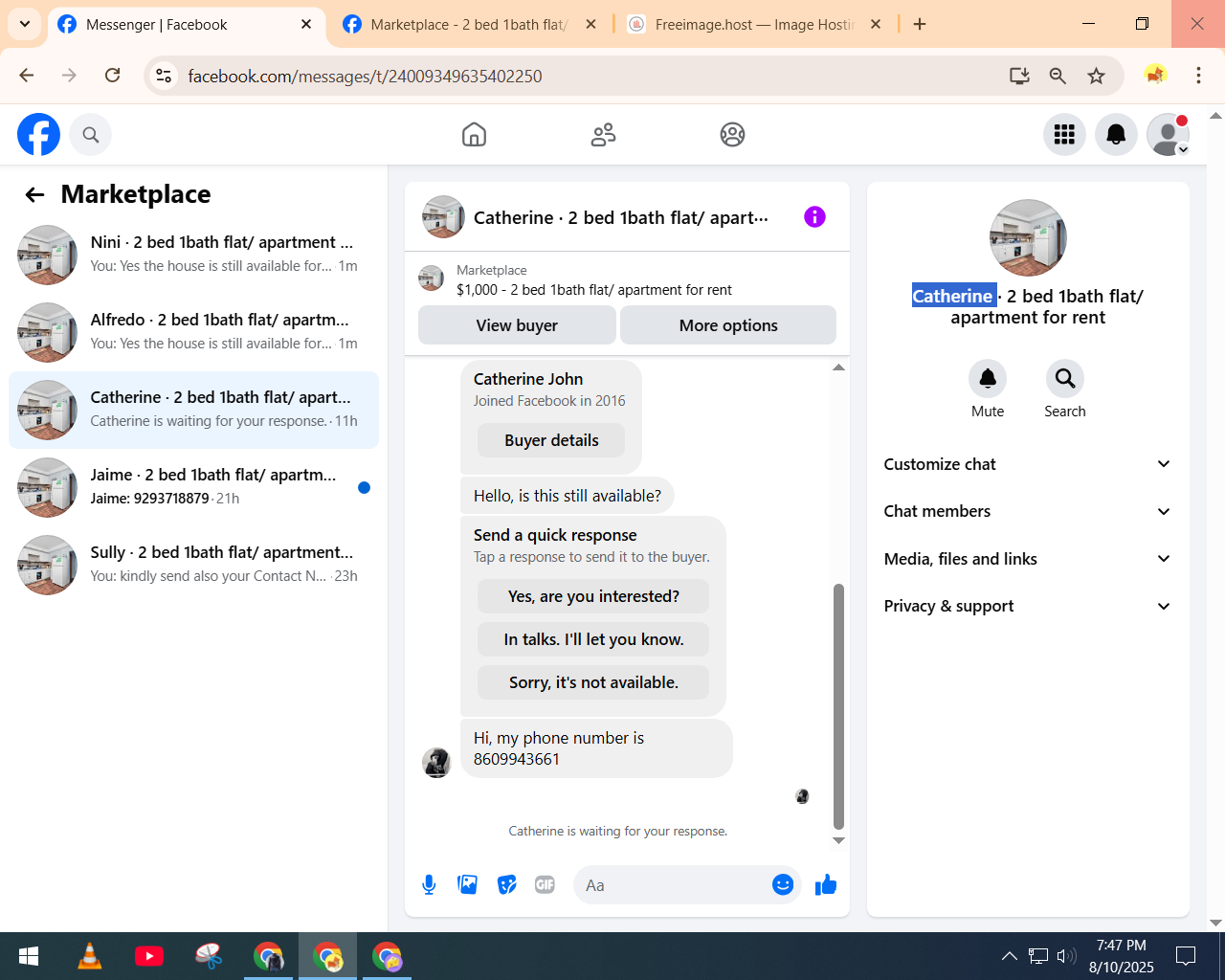Show hidden system tray icons chevron
1225x980 pixels.
click(1009, 955)
